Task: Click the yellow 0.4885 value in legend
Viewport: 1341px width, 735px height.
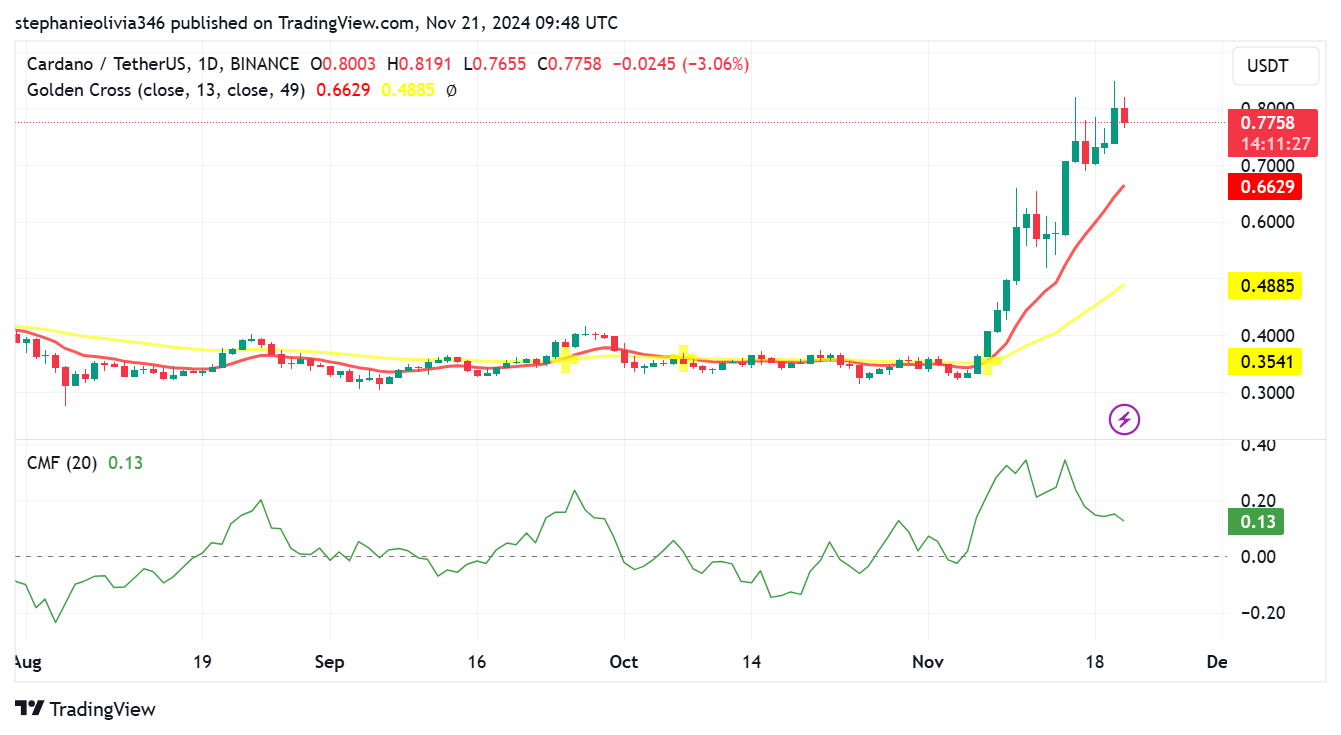Action: (x=409, y=90)
